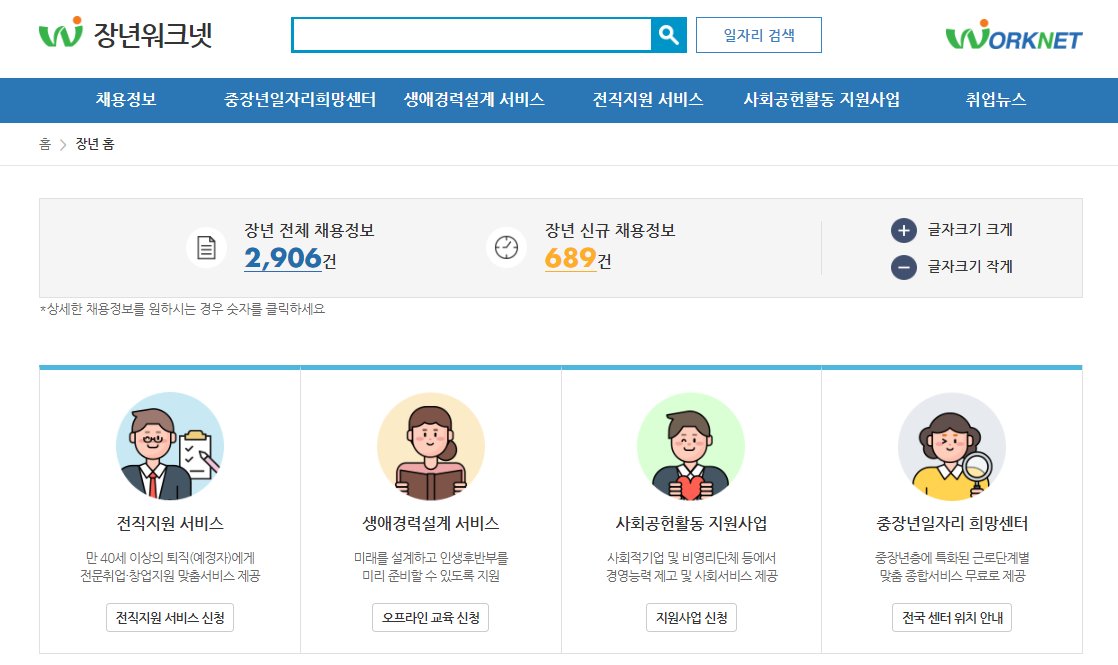Click the 장년워크넷 logo
The width and height of the screenshot is (1118, 665).
[125, 33]
